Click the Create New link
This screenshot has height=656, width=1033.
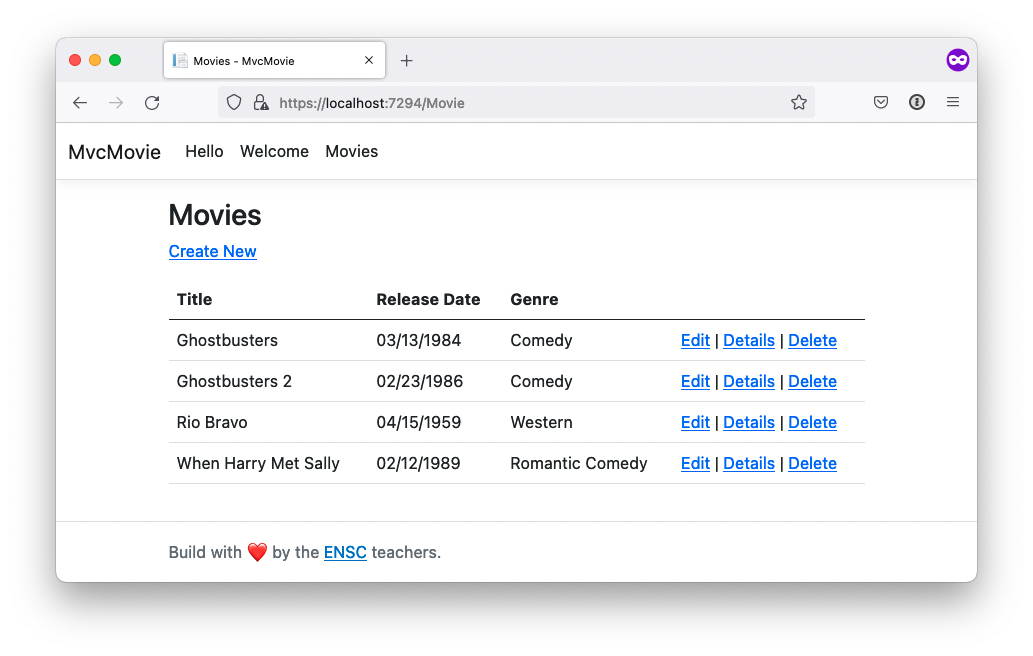coord(212,252)
